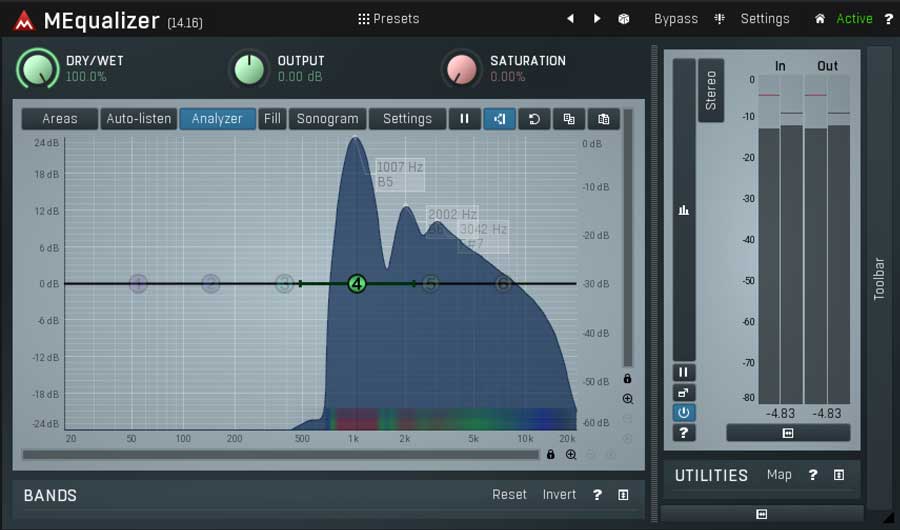Image resolution: width=900 pixels, height=530 pixels.
Task: Click the meter histogram icon
Action: [x=684, y=210]
